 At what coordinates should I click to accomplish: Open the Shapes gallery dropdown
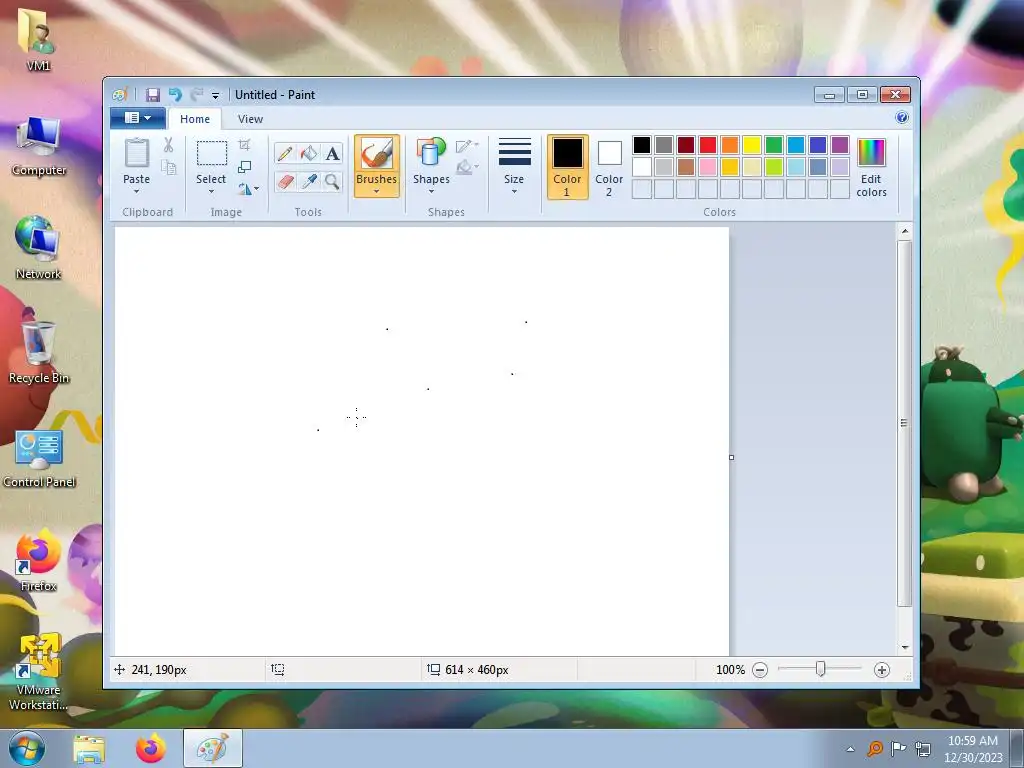click(432, 191)
